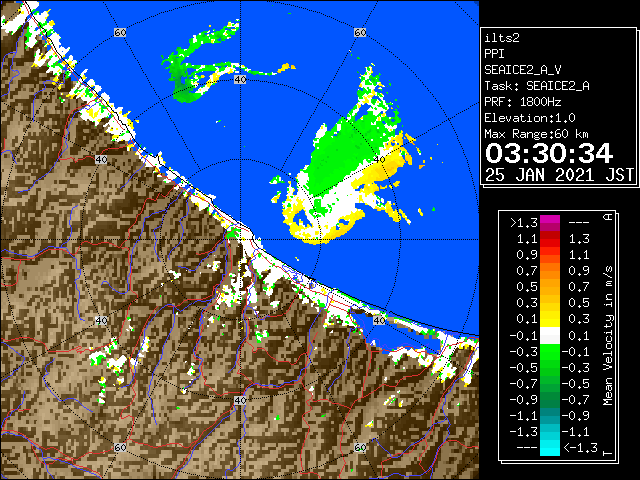
Task: Click the 'Max Range:60 km' line
Action: click(x=537, y=134)
